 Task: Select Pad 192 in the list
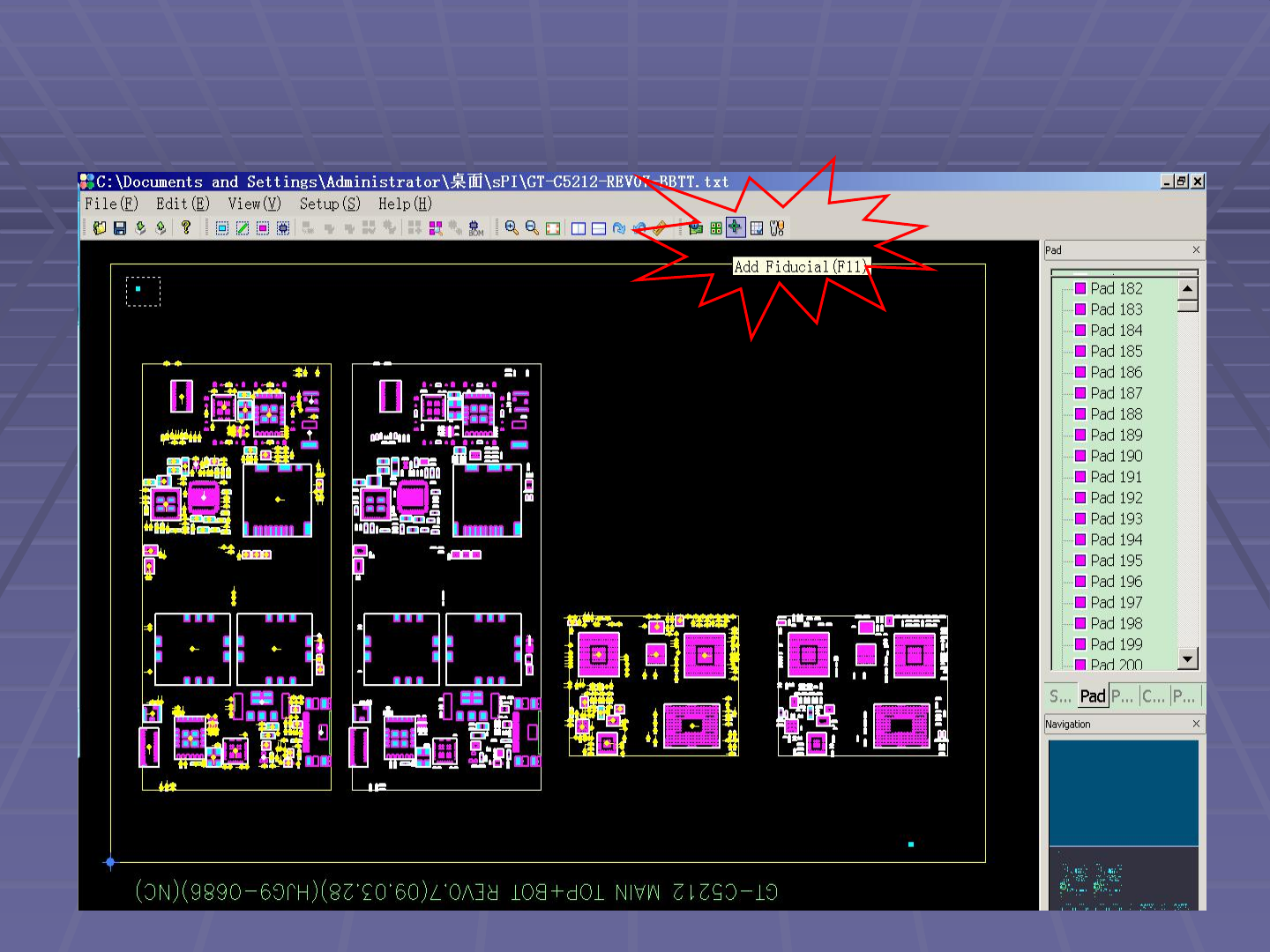click(x=1117, y=498)
